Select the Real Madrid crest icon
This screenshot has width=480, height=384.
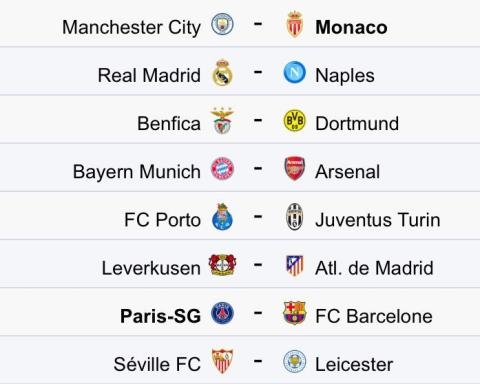click(222, 73)
